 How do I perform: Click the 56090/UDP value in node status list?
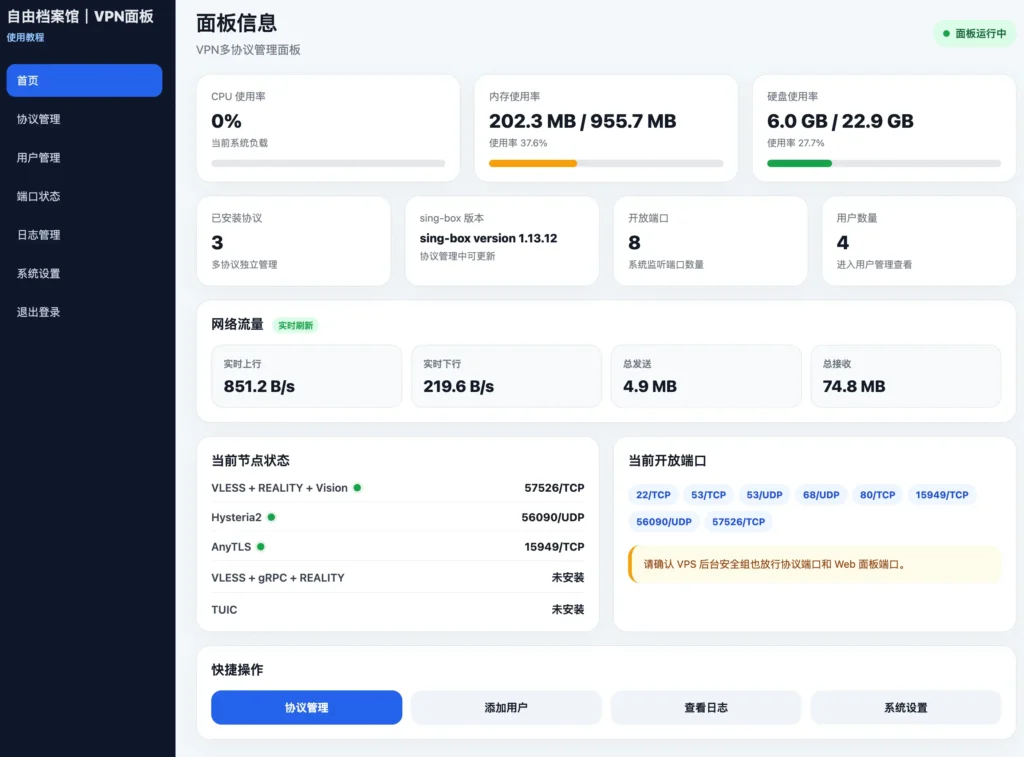point(552,517)
